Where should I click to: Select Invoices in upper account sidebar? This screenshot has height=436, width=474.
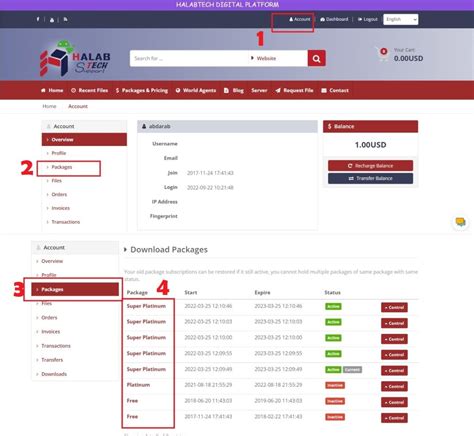[x=61, y=208]
